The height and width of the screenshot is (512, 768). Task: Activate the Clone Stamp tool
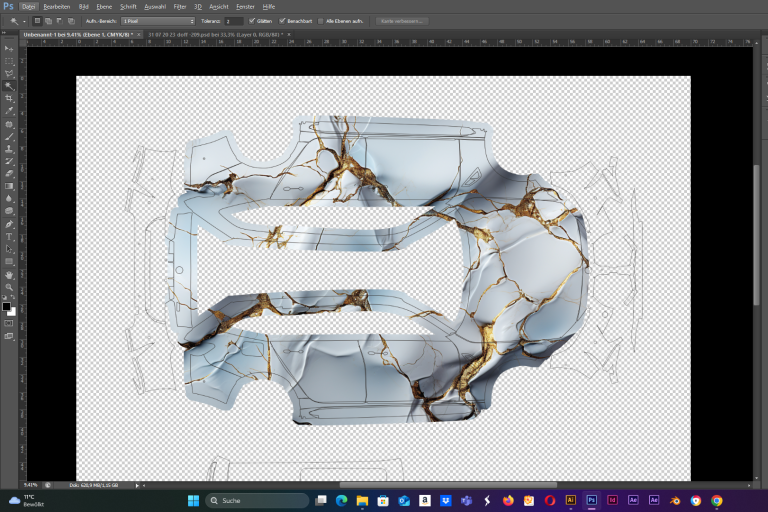(9, 149)
